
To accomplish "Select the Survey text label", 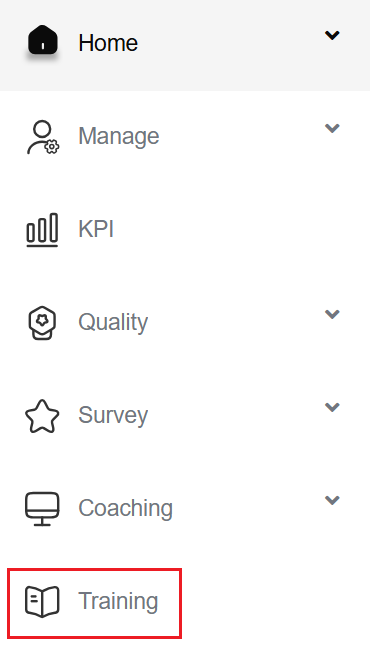I will pos(113,416).
